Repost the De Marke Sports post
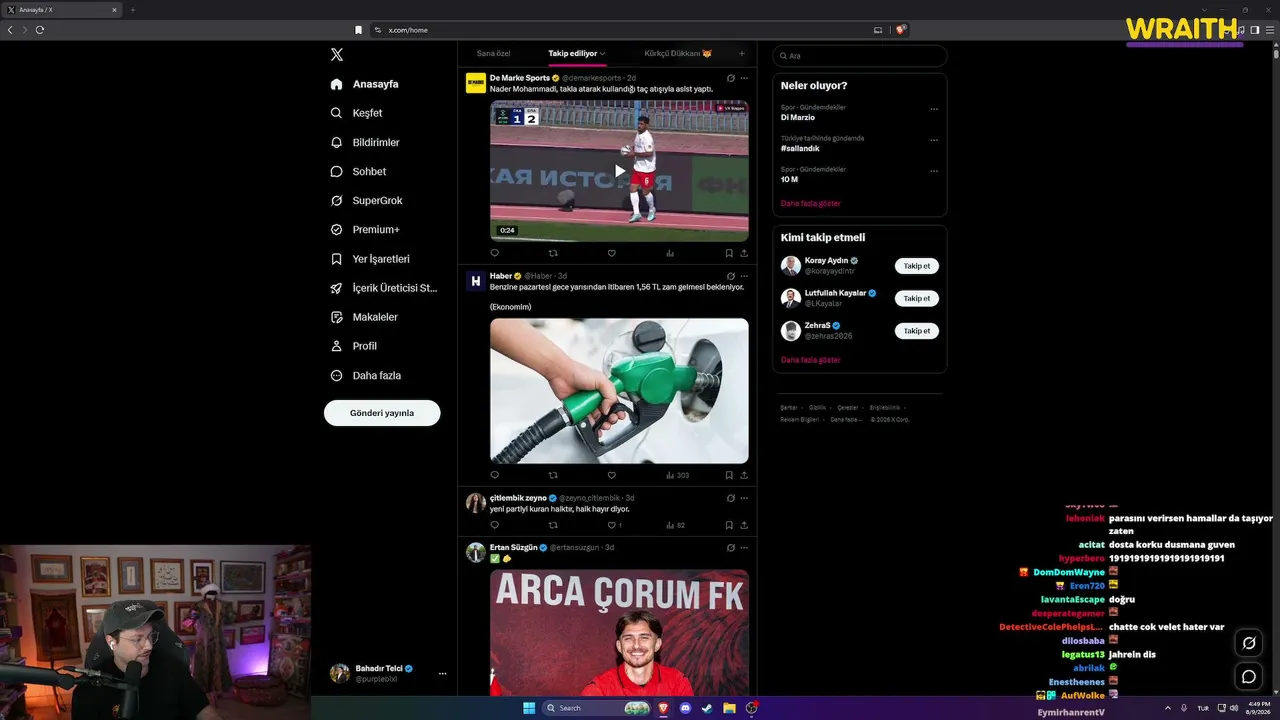 (x=553, y=254)
